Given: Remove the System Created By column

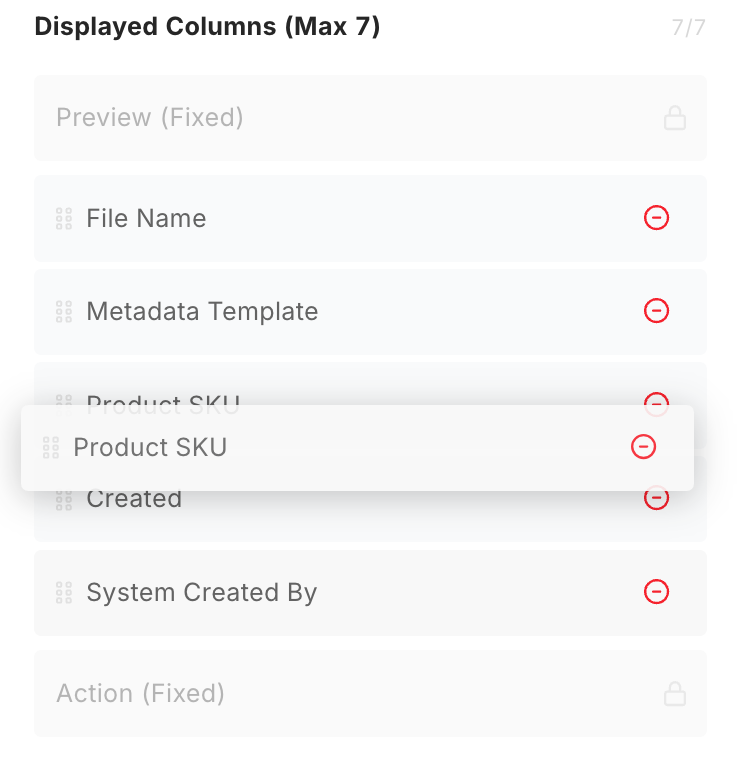Looking at the screenshot, I should point(656,592).
